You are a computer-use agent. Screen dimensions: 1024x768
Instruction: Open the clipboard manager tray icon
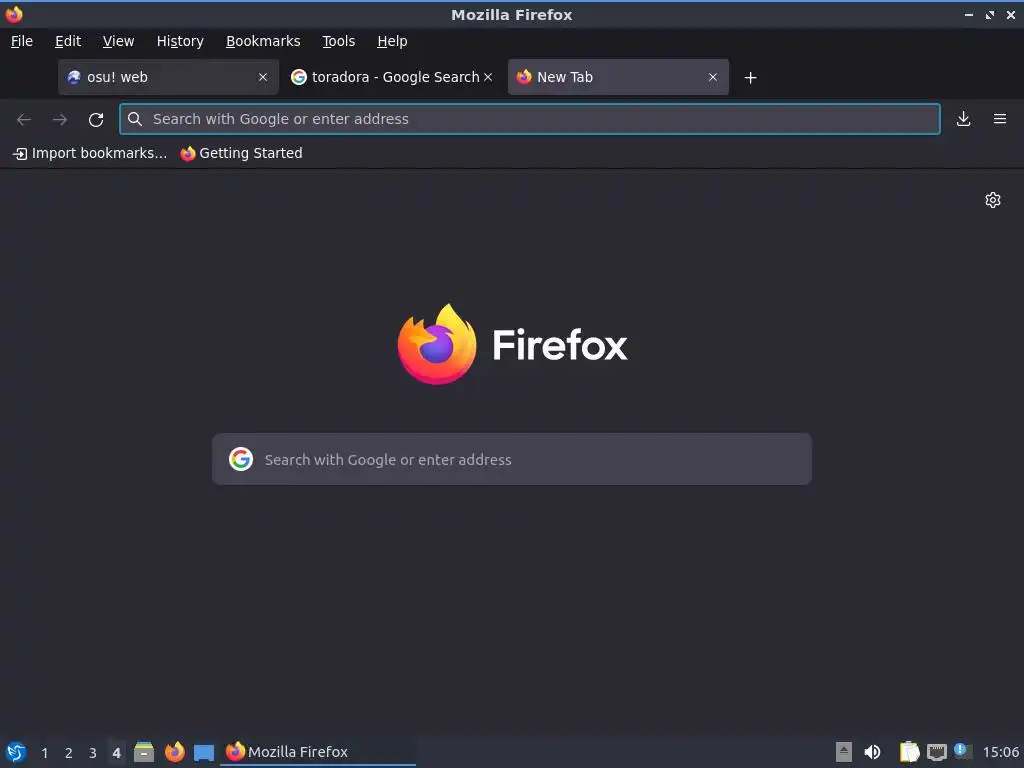click(x=909, y=752)
